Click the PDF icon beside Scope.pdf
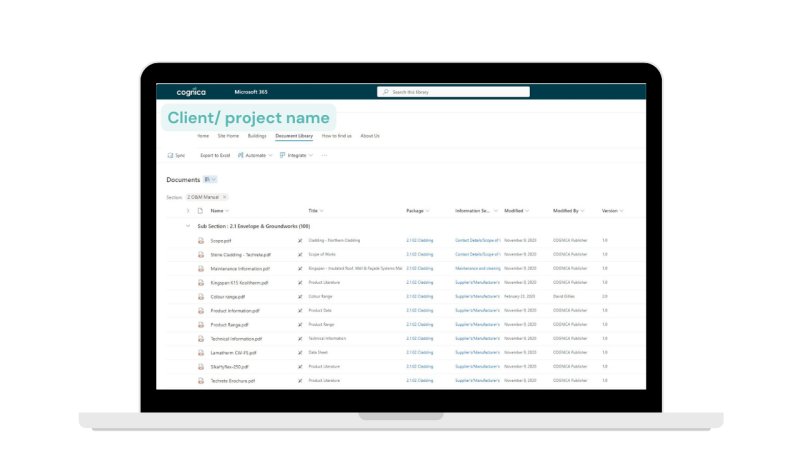Image resolution: width=800 pixels, height=450 pixels. click(200, 241)
